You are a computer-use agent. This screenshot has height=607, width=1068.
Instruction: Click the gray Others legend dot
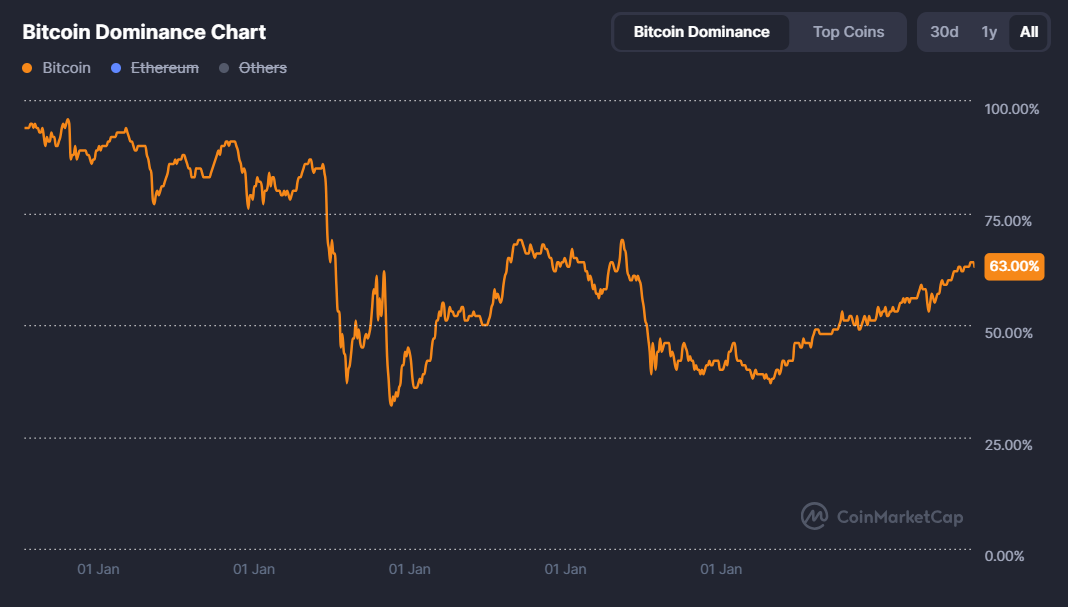point(224,68)
